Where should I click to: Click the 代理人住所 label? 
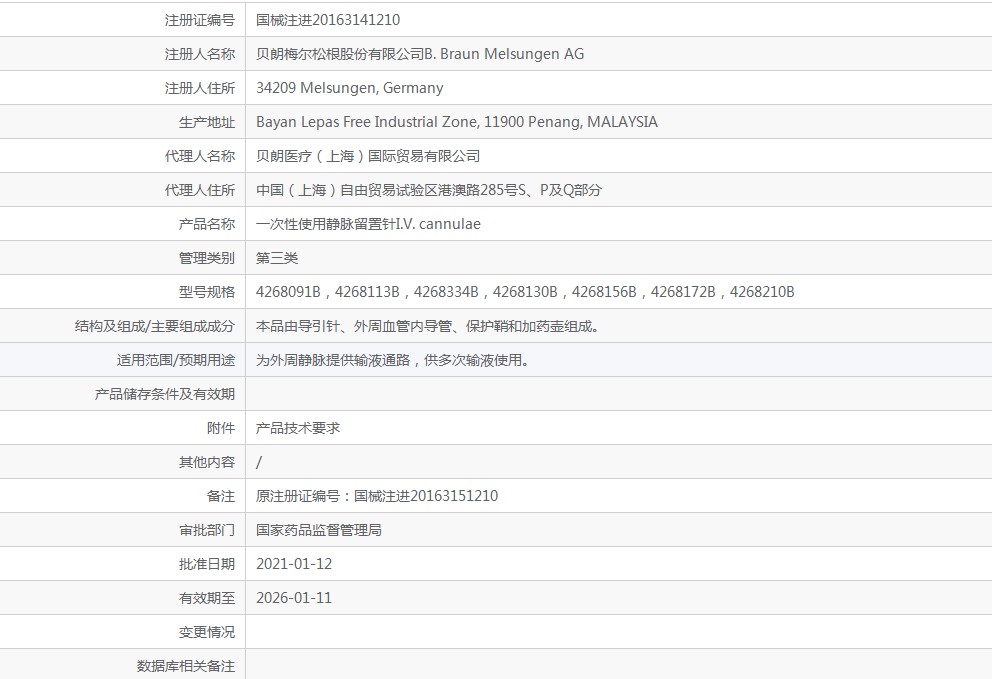tap(200, 190)
